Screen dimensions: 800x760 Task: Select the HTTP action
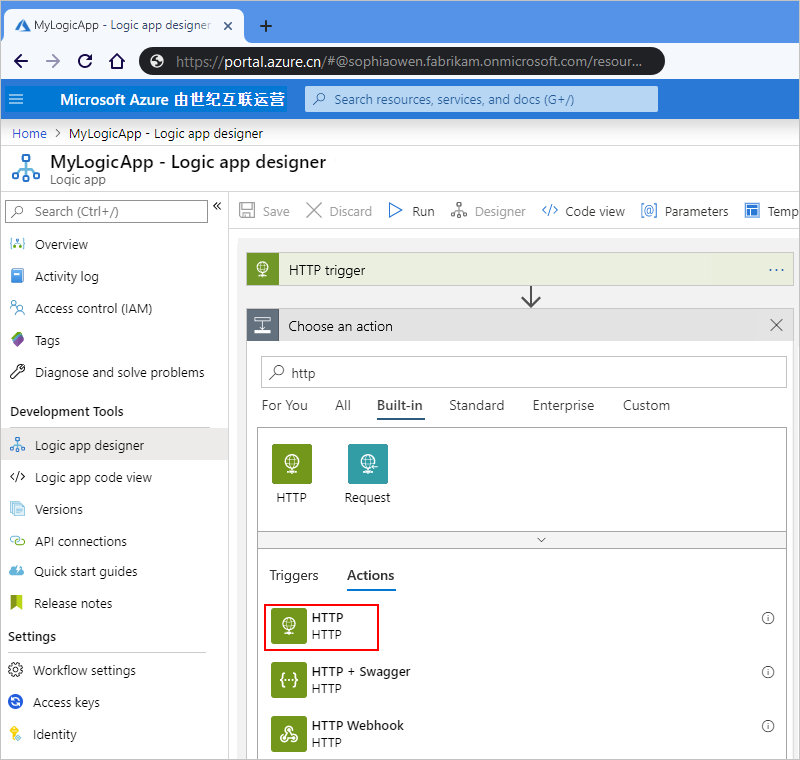(x=321, y=626)
